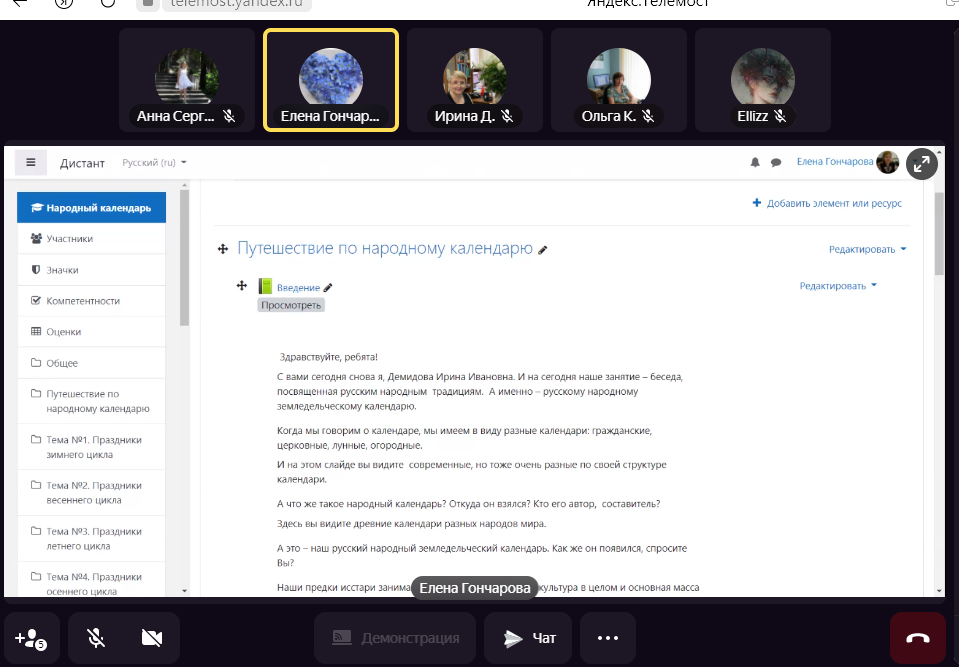Expand Редактировать dropdown for Введение
The height and width of the screenshot is (667, 959).
(x=838, y=286)
